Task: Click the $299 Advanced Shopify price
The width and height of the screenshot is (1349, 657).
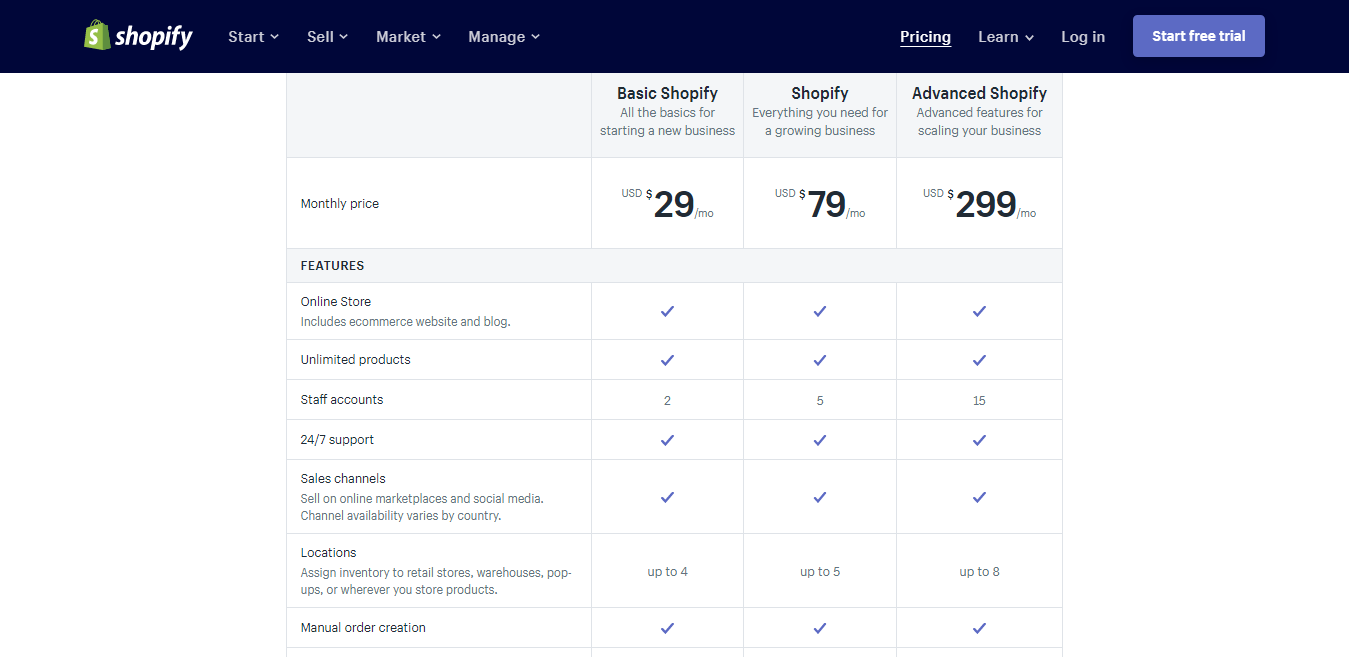Action: click(x=983, y=203)
